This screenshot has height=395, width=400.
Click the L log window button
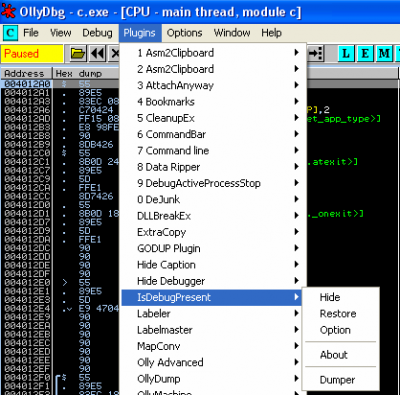pyautogui.click(x=346, y=54)
